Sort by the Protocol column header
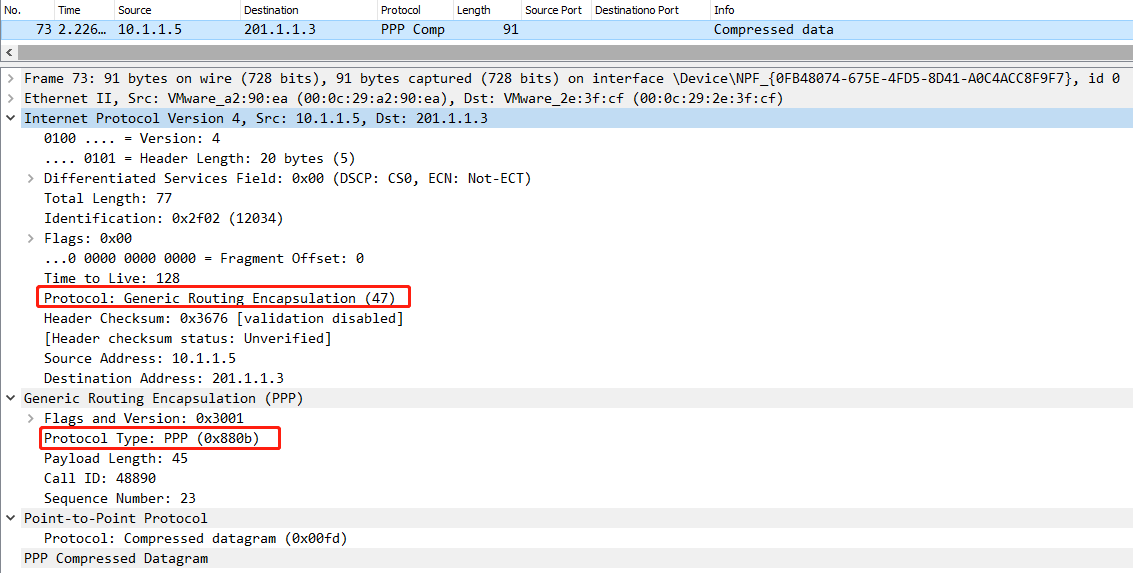1133x573 pixels. coord(400,10)
